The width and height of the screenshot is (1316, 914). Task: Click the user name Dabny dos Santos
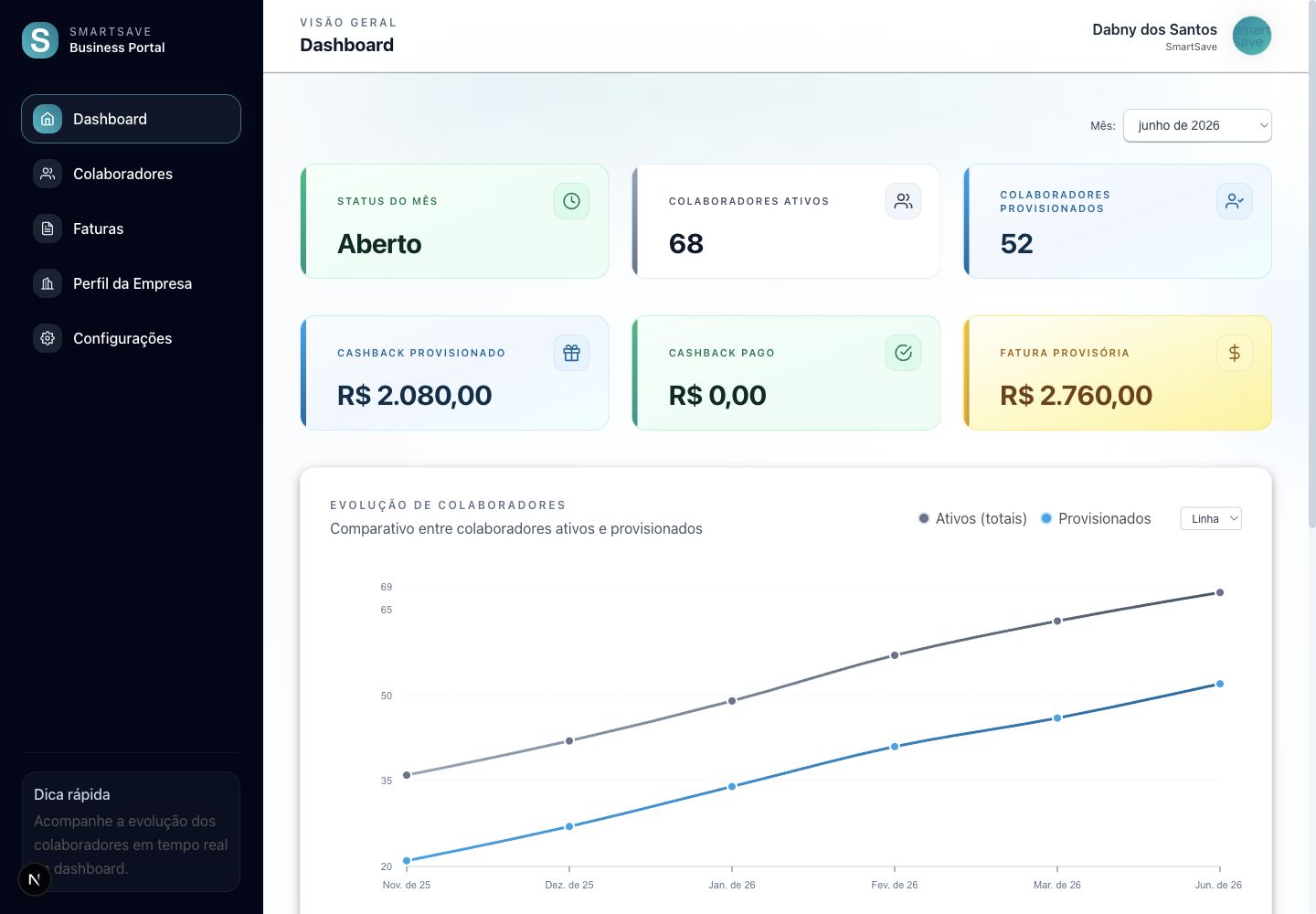(1154, 29)
